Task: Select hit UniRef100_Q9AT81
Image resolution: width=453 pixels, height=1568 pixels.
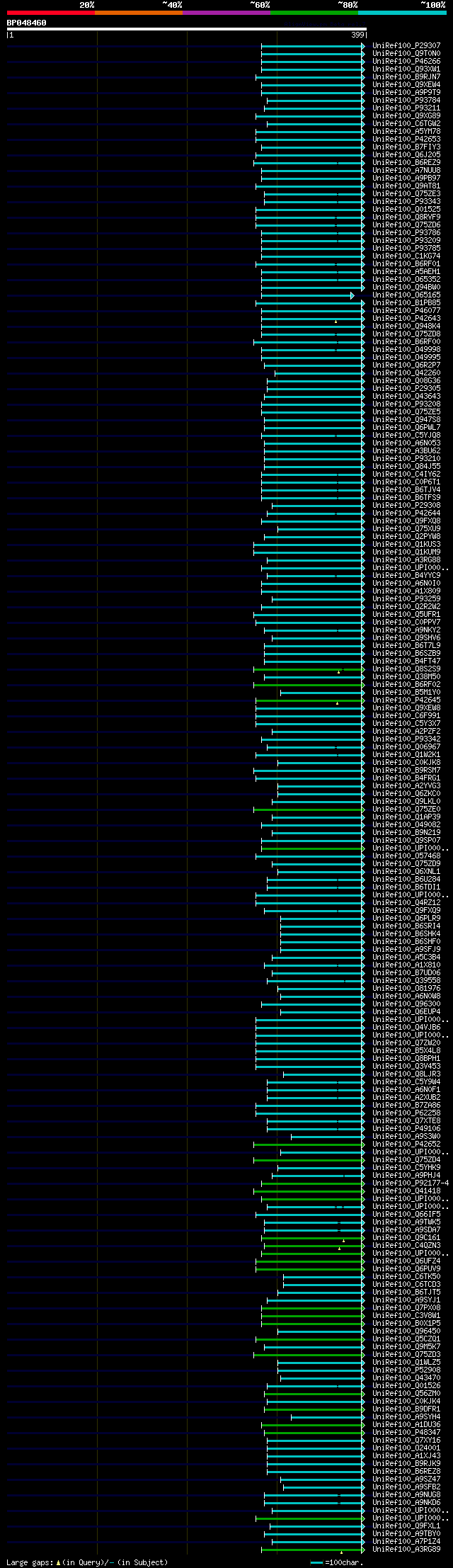Action: pyautogui.click(x=406, y=186)
